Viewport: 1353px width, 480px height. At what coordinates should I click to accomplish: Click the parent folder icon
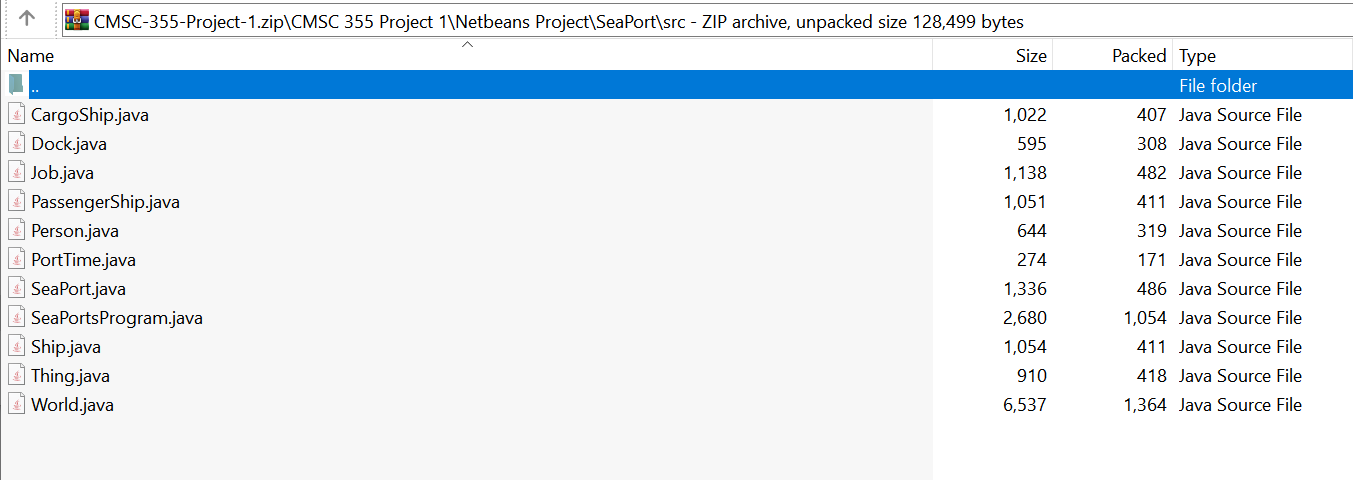click(x=16, y=85)
